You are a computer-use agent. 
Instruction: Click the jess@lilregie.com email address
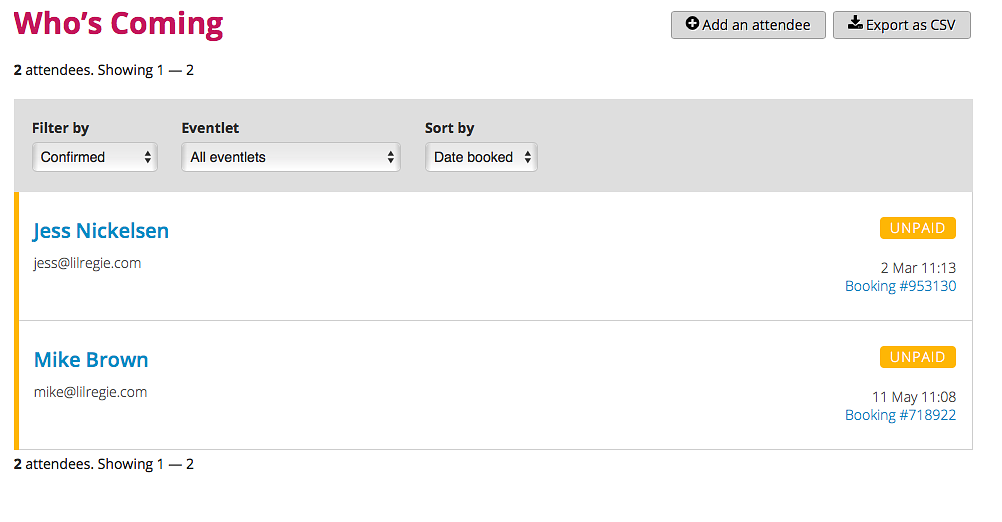click(x=88, y=263)
